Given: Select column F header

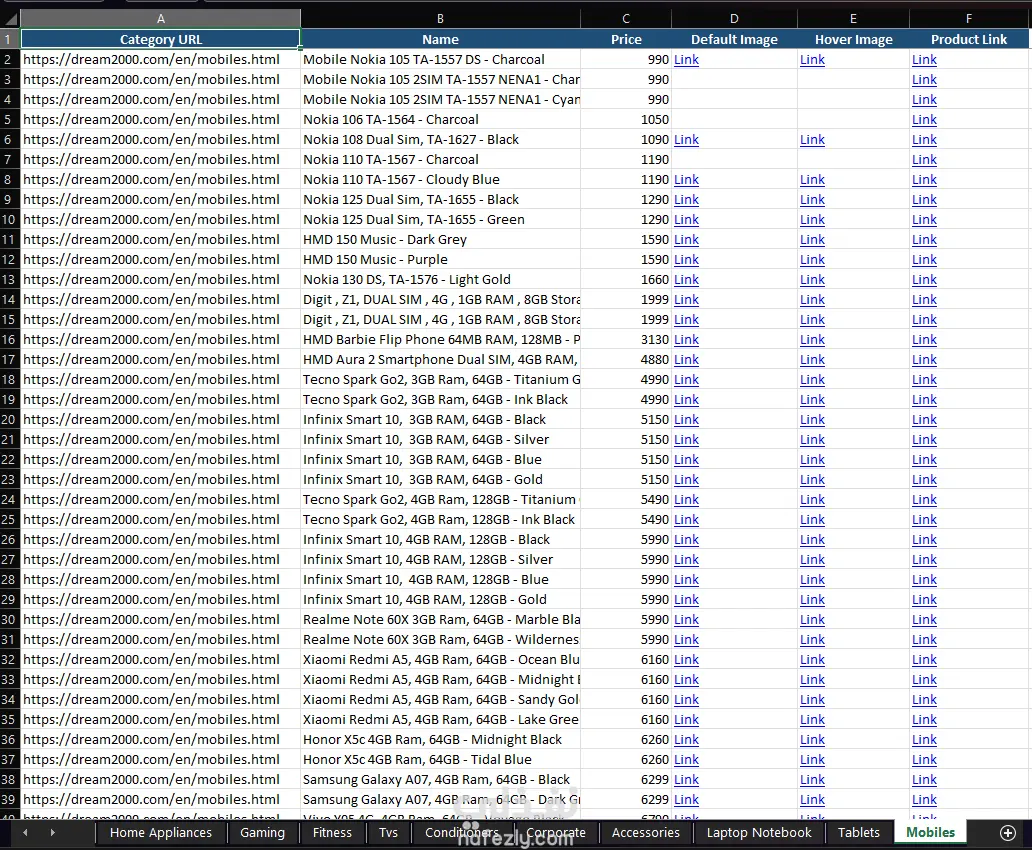Looking at the screenshot, I should [x=969, y=18].
